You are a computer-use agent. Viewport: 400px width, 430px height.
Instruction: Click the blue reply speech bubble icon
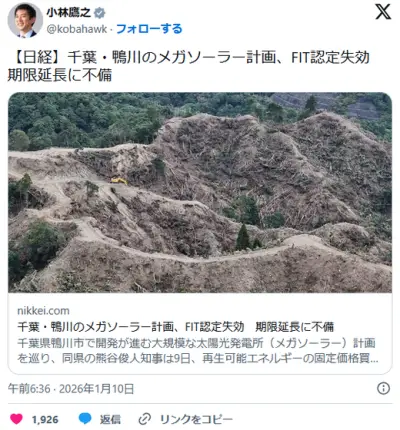click(x=85, y=419)
